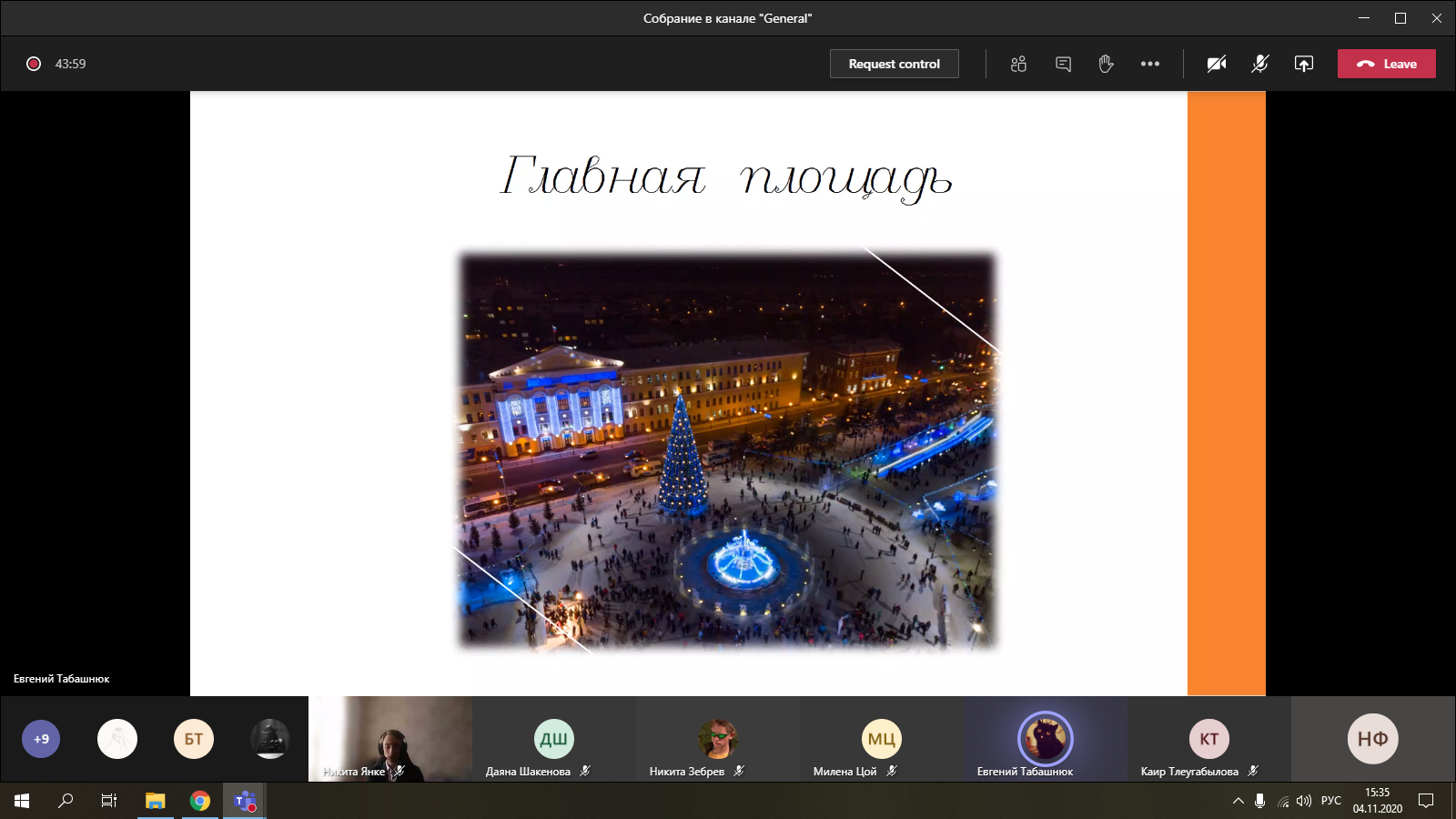This screenshot has height=819, width=1456.
Task: Select the БТ participant avatar
Action: coord(194,739)
